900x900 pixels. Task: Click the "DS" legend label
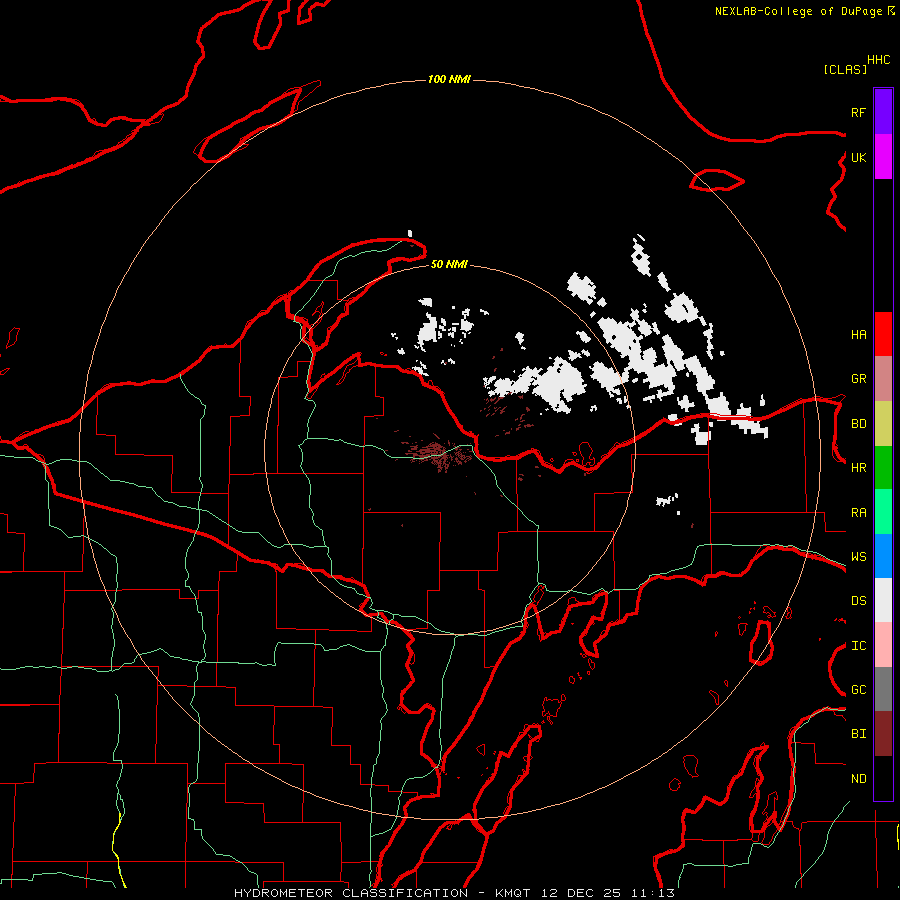point(858,601)
